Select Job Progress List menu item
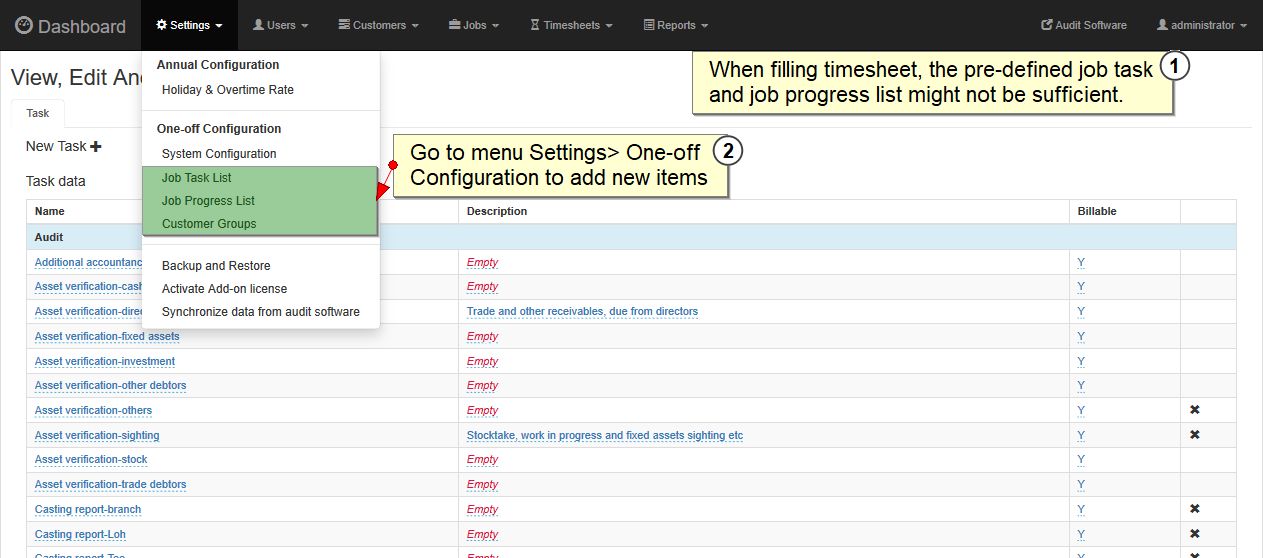This screenshot has width=1263, height=558. point(208,201)
